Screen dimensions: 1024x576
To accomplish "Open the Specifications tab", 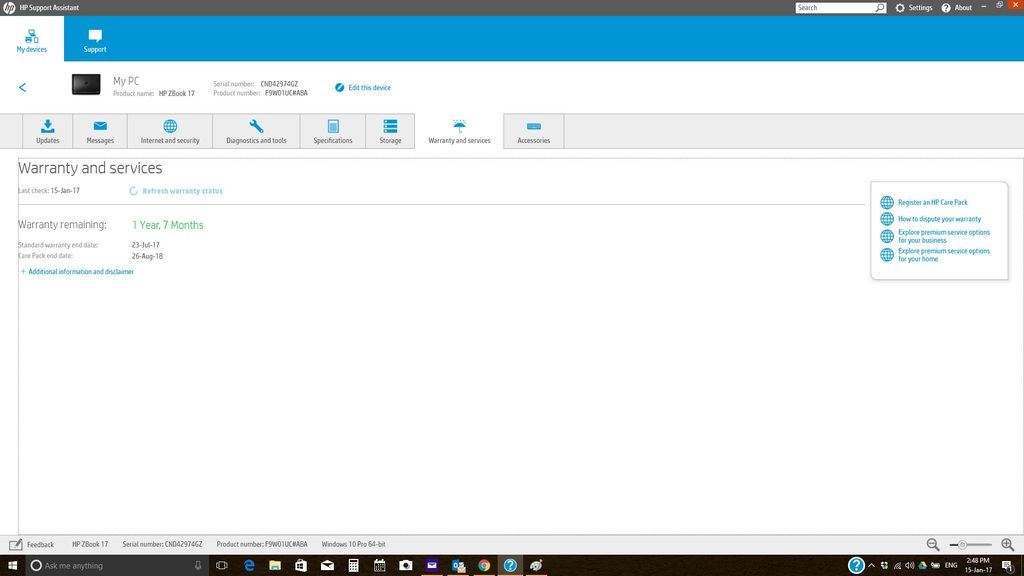I will [x=333, y=131].
